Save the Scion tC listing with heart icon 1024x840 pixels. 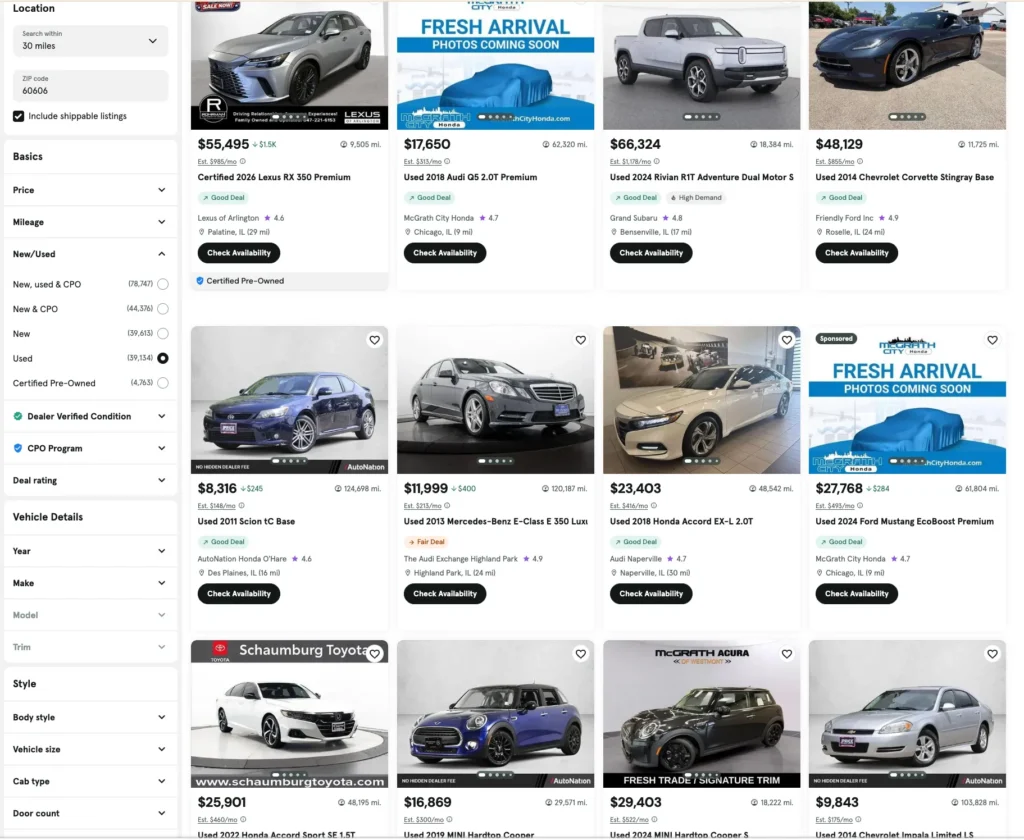click(x=374, y=340)
